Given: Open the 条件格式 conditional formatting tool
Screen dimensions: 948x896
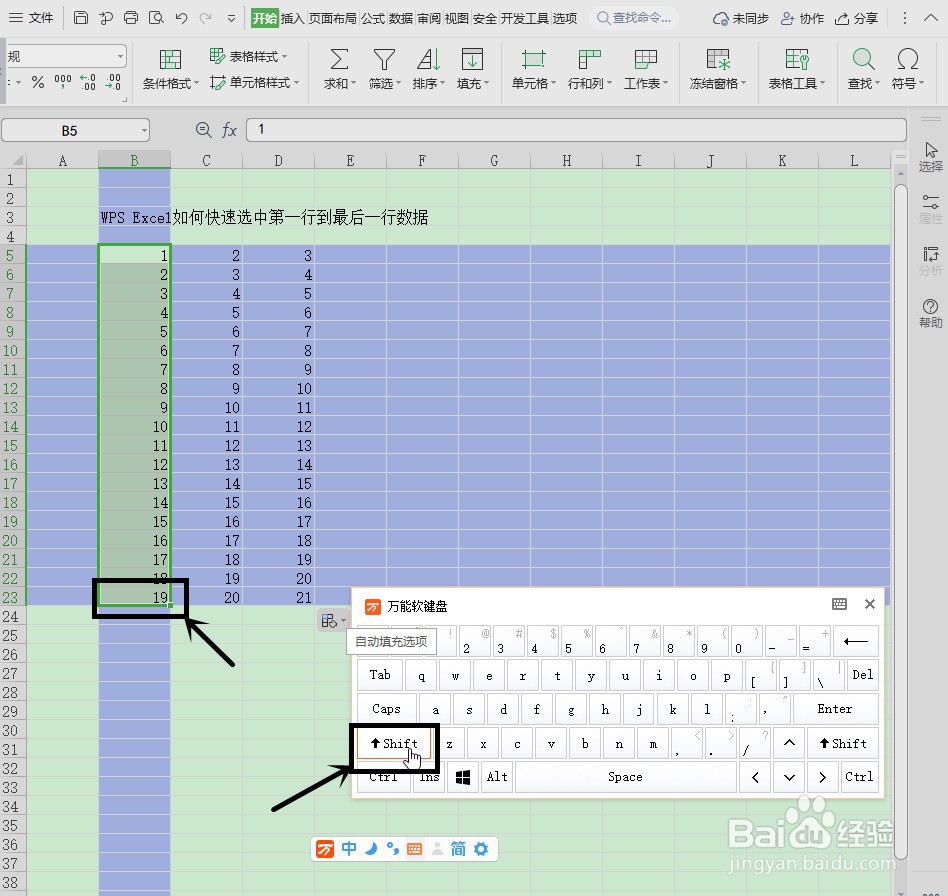Looking at the screenshot, I should pyautogui.click(x=170, y=70).
